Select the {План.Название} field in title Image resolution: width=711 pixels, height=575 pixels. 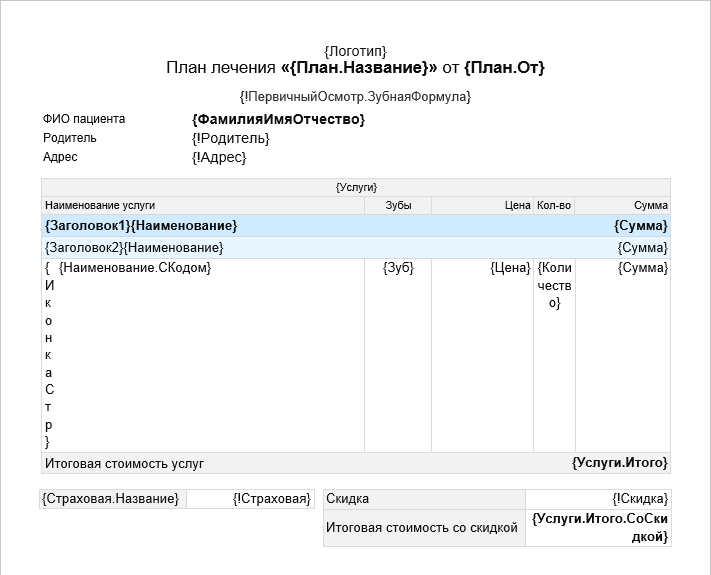359,68
